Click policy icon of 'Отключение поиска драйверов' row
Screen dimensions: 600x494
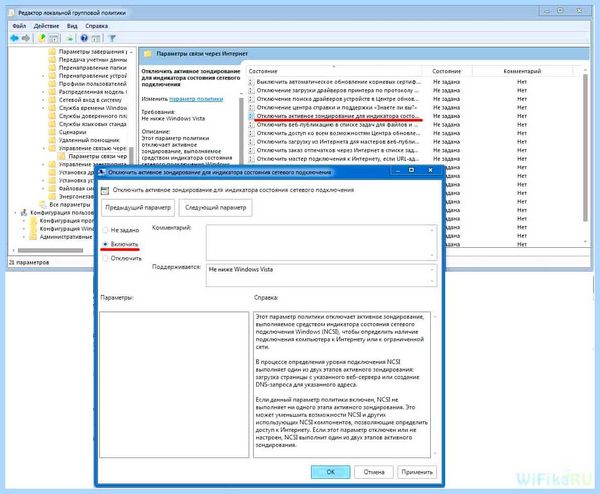click(251, 99)
